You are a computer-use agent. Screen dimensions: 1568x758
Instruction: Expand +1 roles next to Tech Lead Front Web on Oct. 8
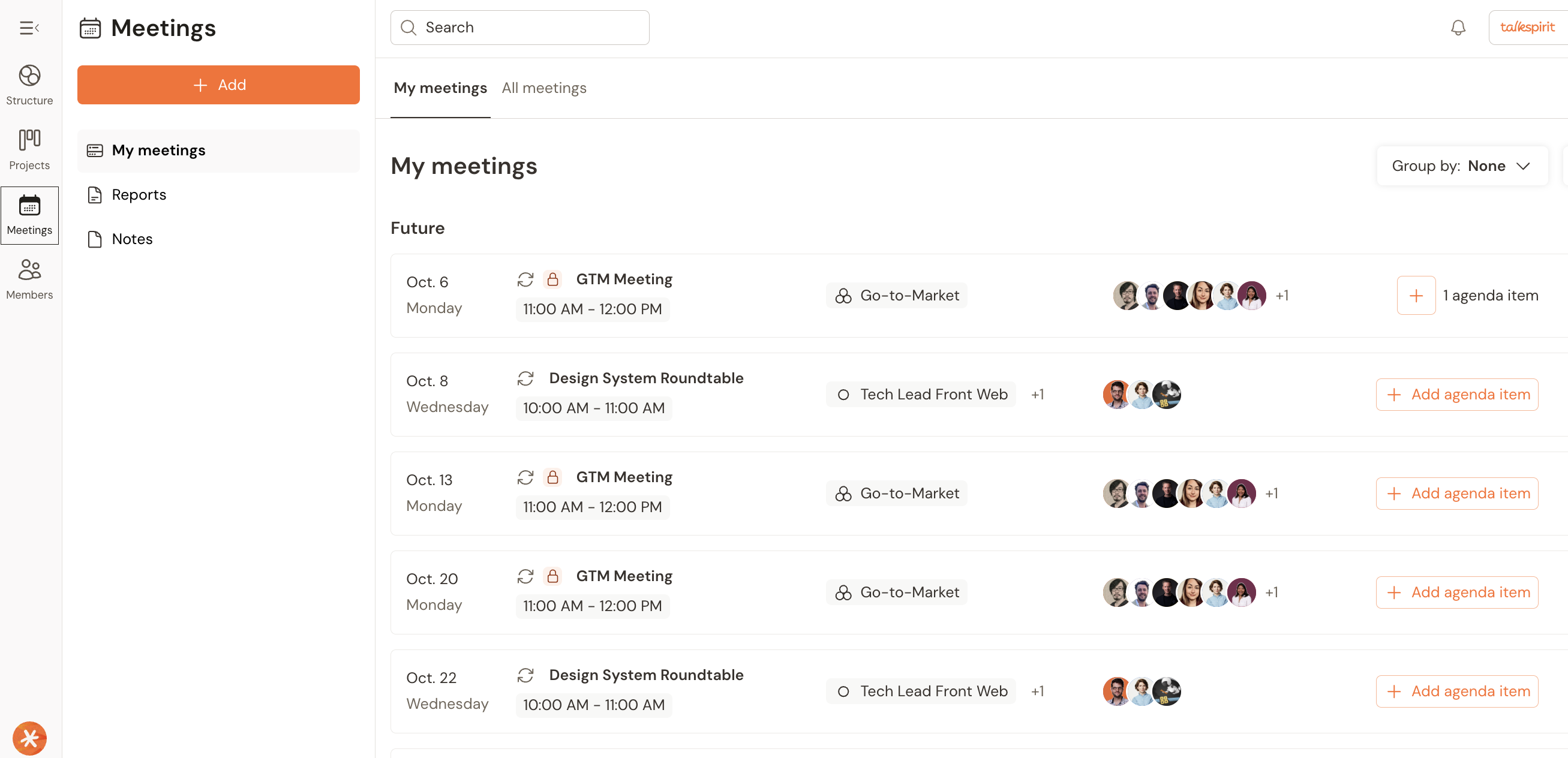click(1037, 395)
